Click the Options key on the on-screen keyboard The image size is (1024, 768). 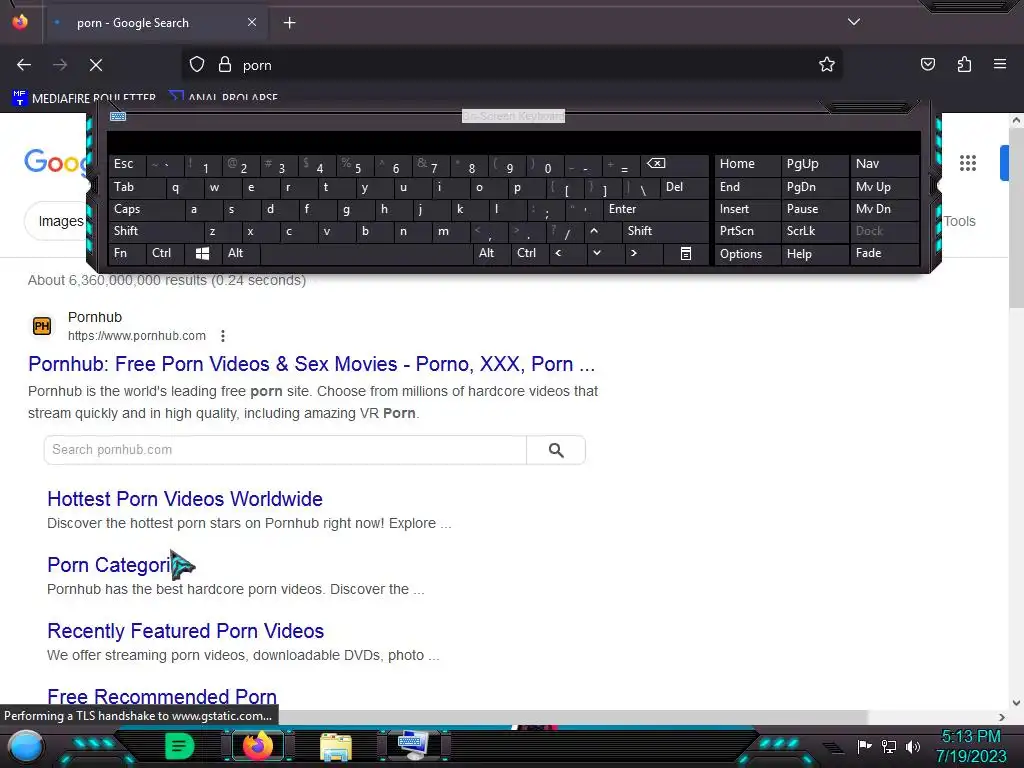[x=747, y=253]
